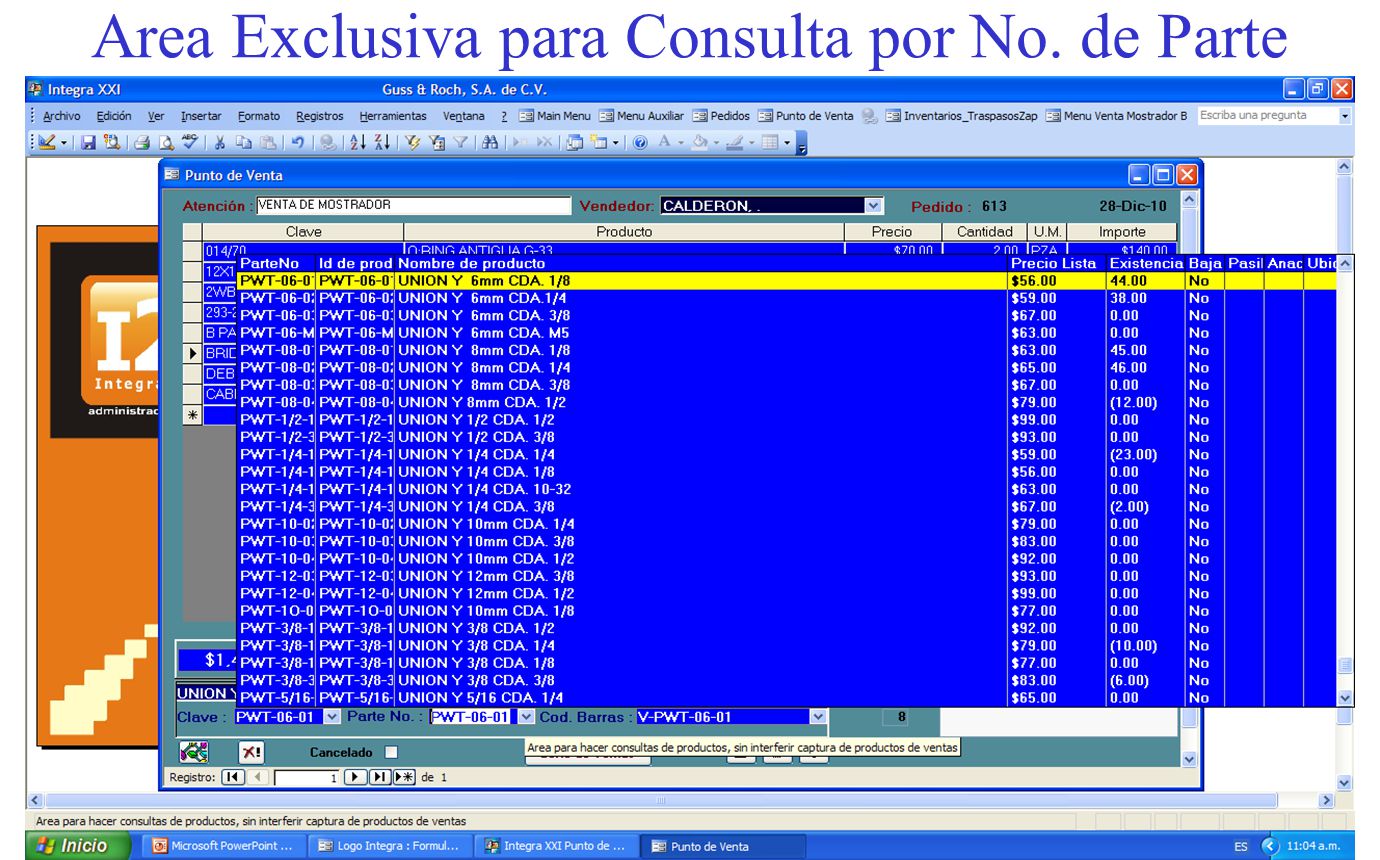The width and height of the screenshot is (1380, 860).
Task: Click the Windows Inicio start button
Action: 68,846
